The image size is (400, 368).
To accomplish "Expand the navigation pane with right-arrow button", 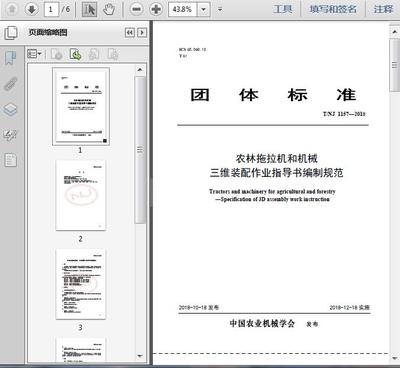I will pyautogui.click(x=142, y=33).
